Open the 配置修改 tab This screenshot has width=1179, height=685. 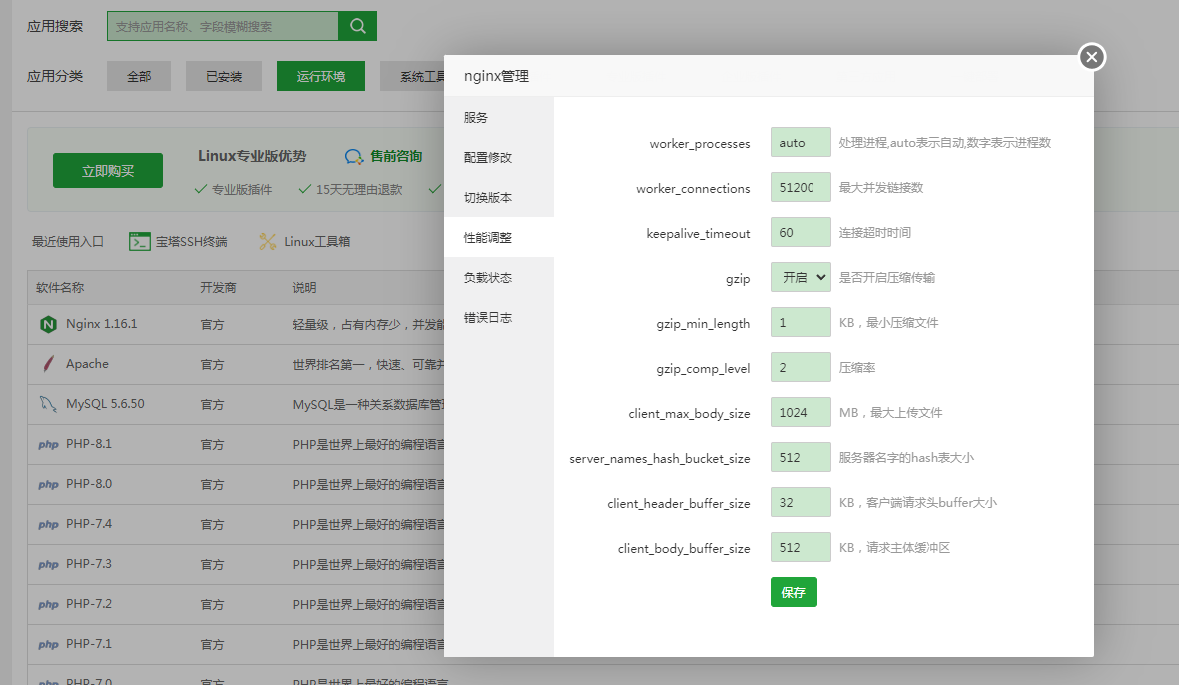coord(499,157)
